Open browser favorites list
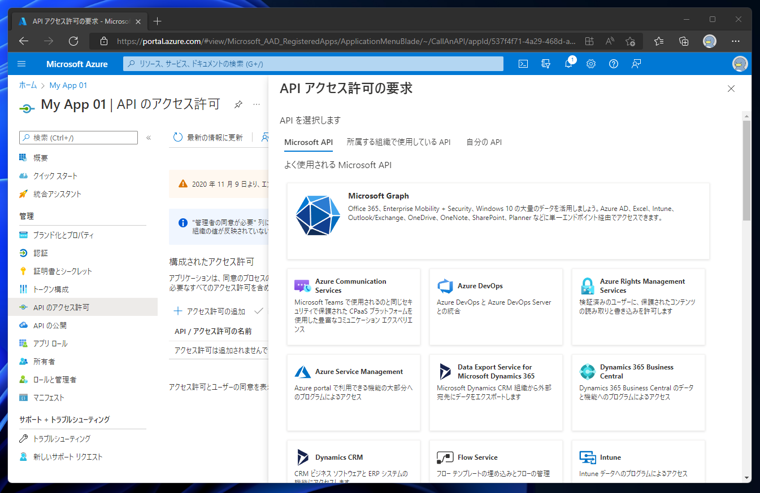This screenshot has width=760, height=493. (659, 42)
